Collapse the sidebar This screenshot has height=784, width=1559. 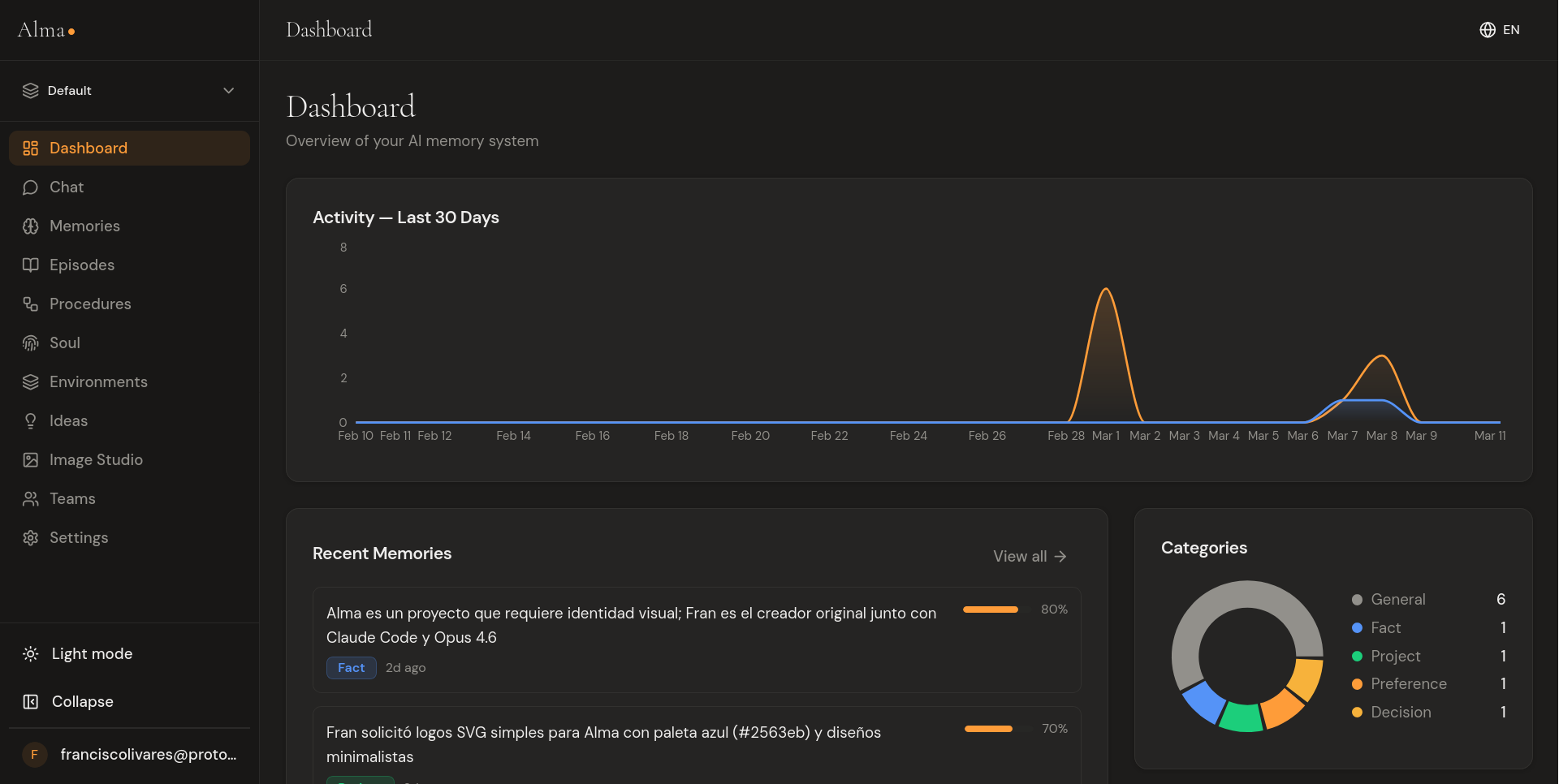click(129, 701)
